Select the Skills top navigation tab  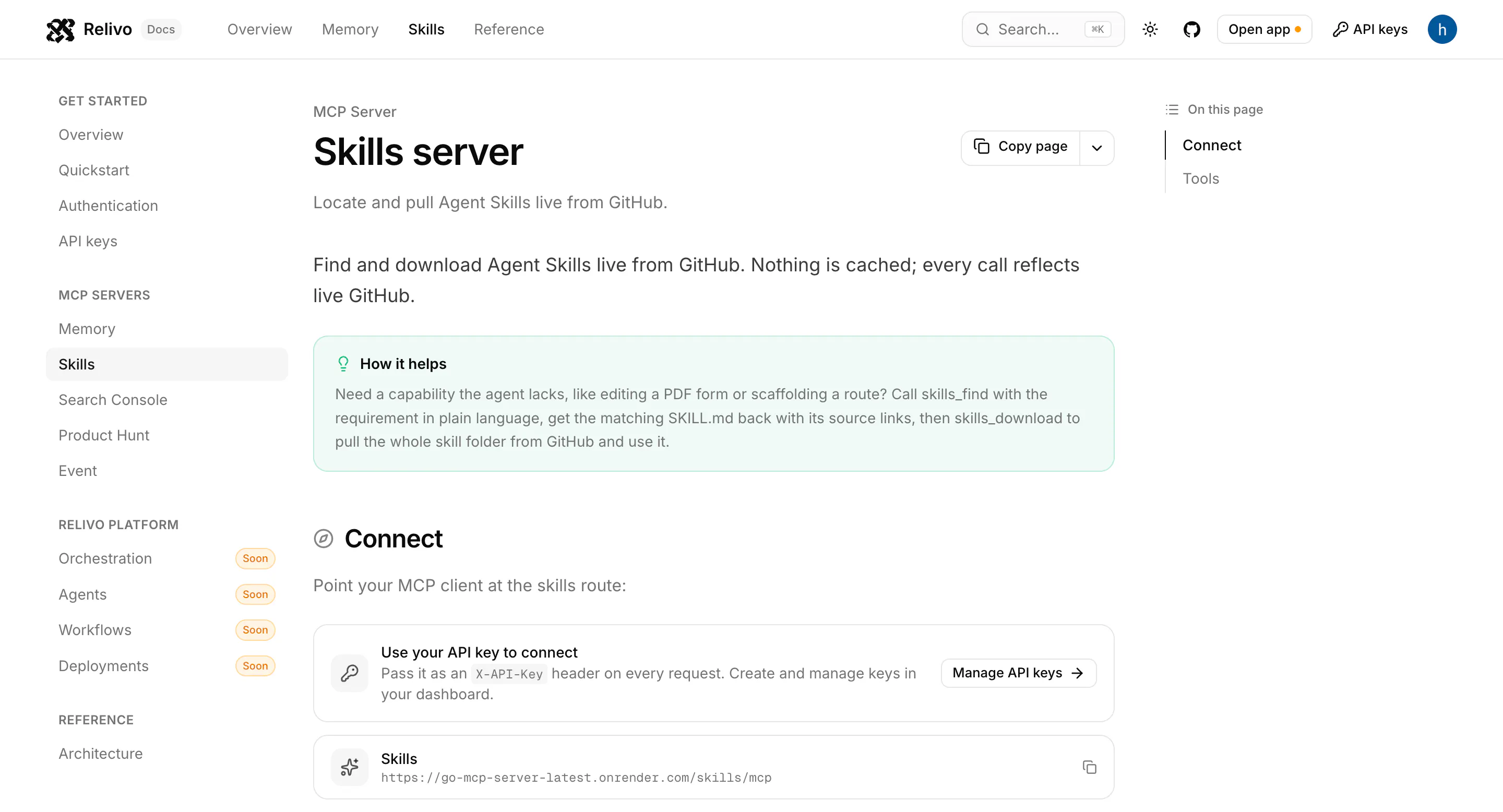click(x=426, y=29)
